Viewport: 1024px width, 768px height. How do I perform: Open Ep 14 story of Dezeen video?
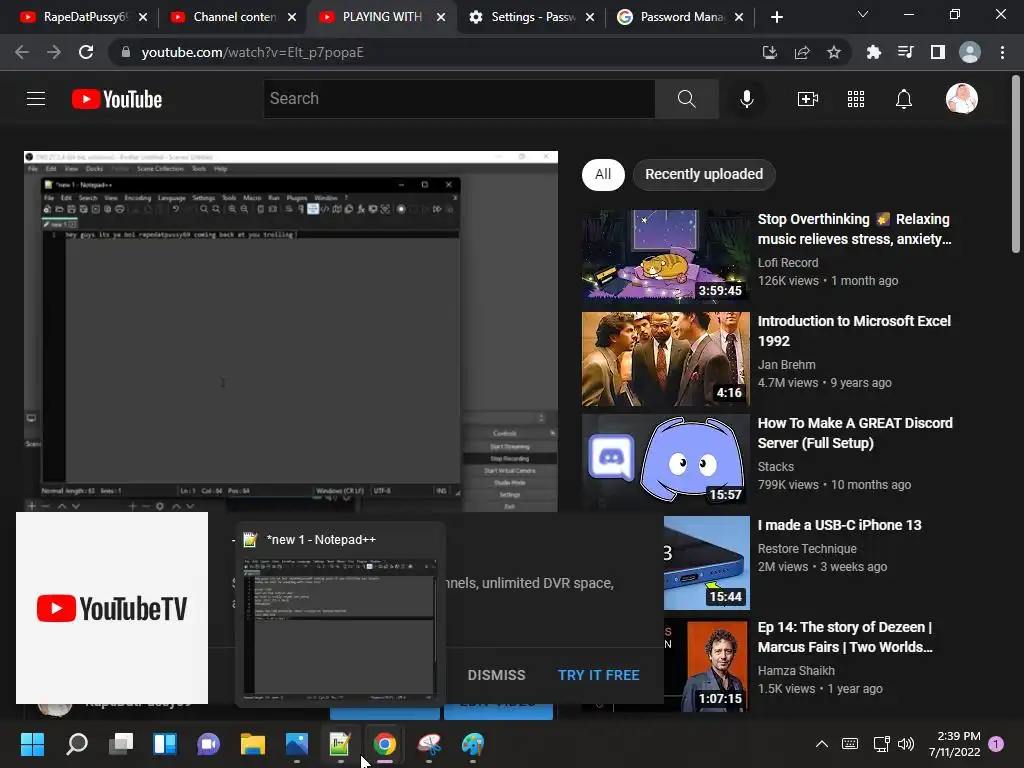click(845, 637)
